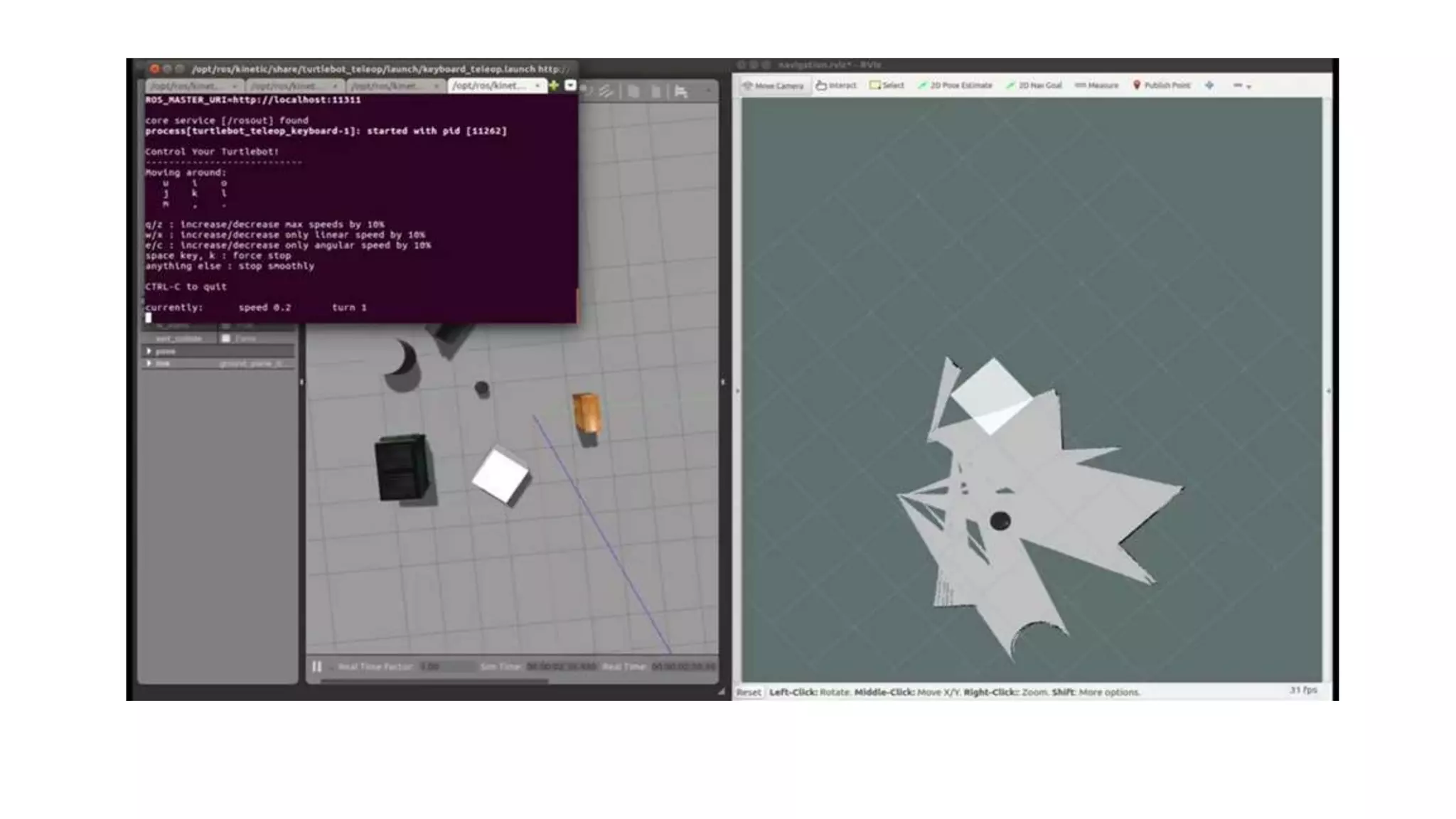
Task: Expand the link property row
Action: (149, 363)
